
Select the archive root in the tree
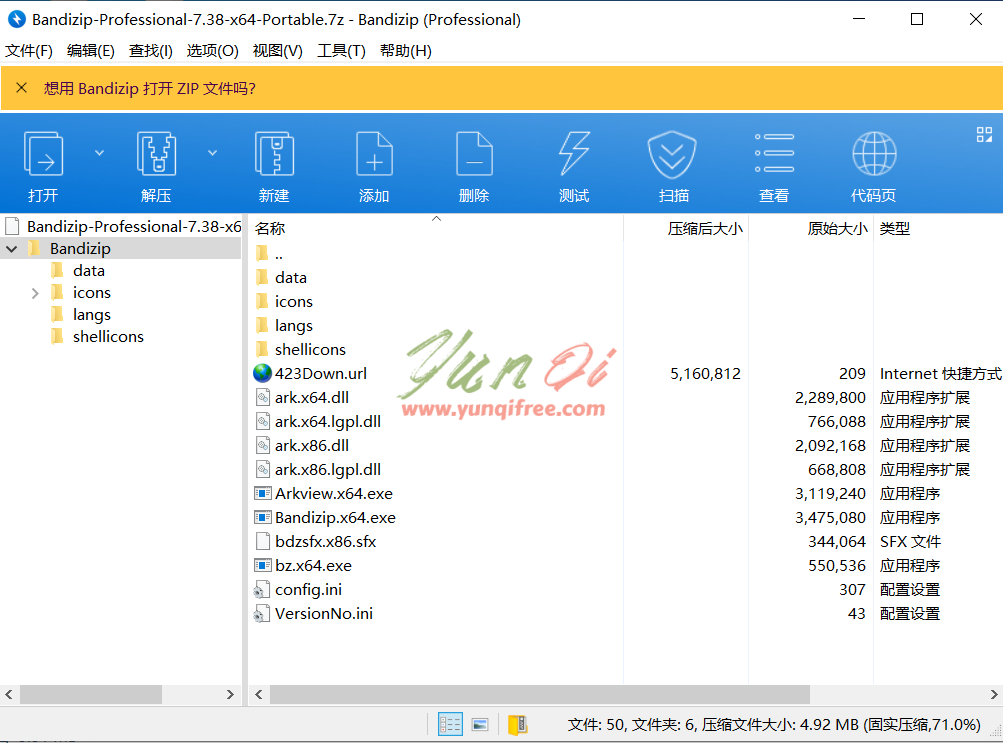(x=122, y=226)
